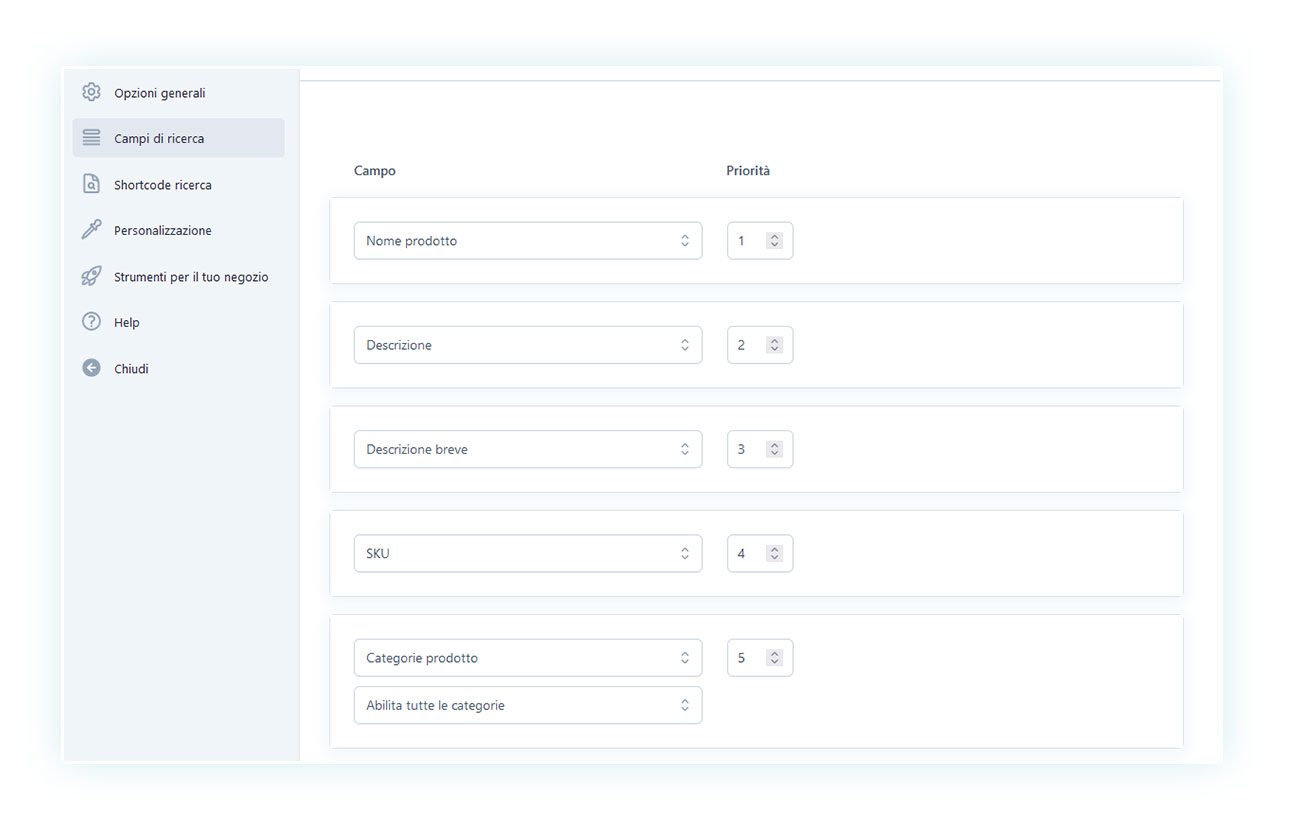
Task: Expand the Descrizione breve dropdown
Action: pos(528,449)
